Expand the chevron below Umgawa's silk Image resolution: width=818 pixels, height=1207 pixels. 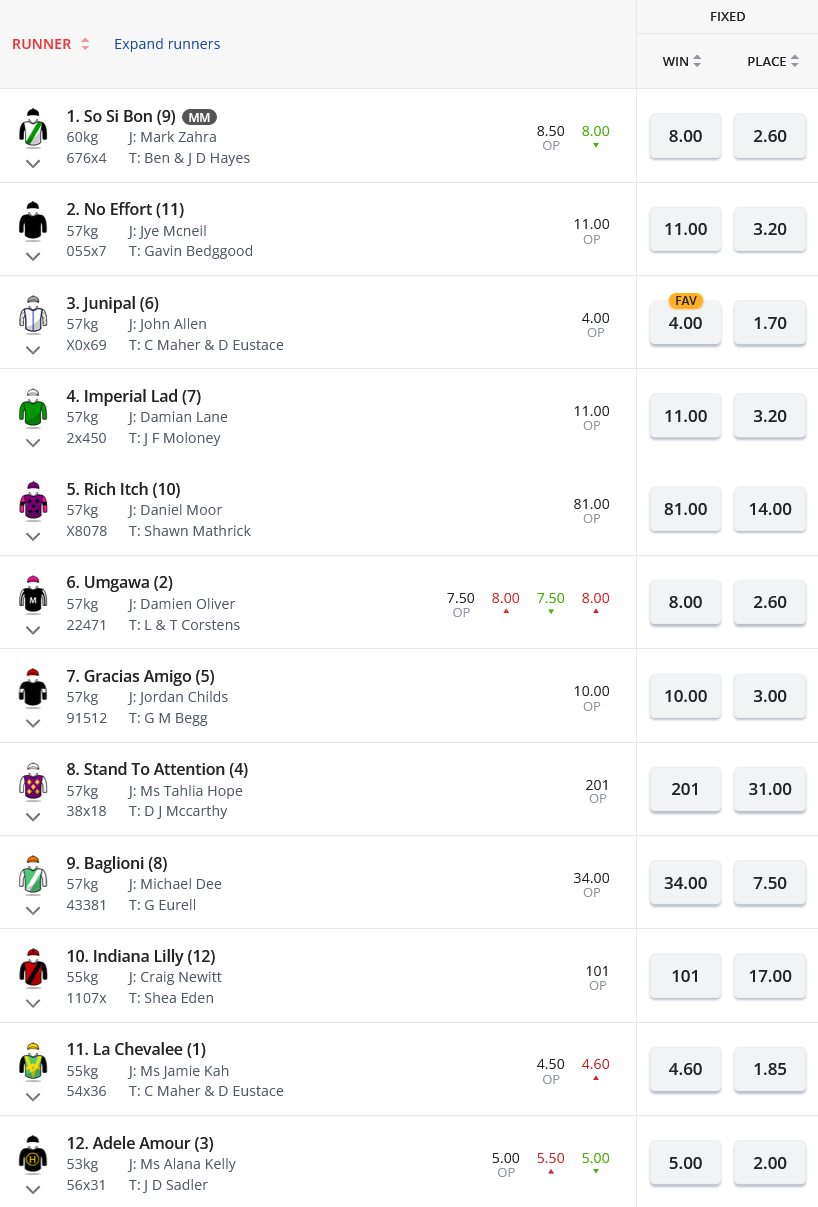33,630
